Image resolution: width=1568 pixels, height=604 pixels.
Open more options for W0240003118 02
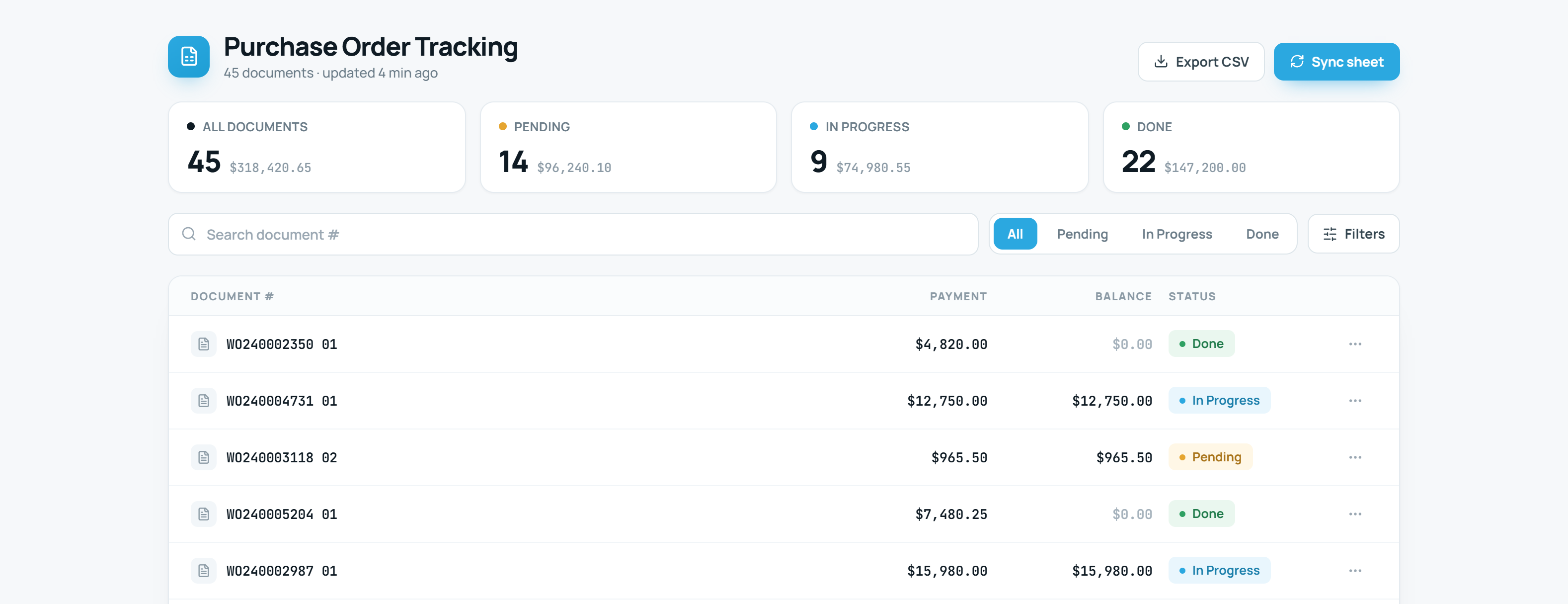point(1355,457)
